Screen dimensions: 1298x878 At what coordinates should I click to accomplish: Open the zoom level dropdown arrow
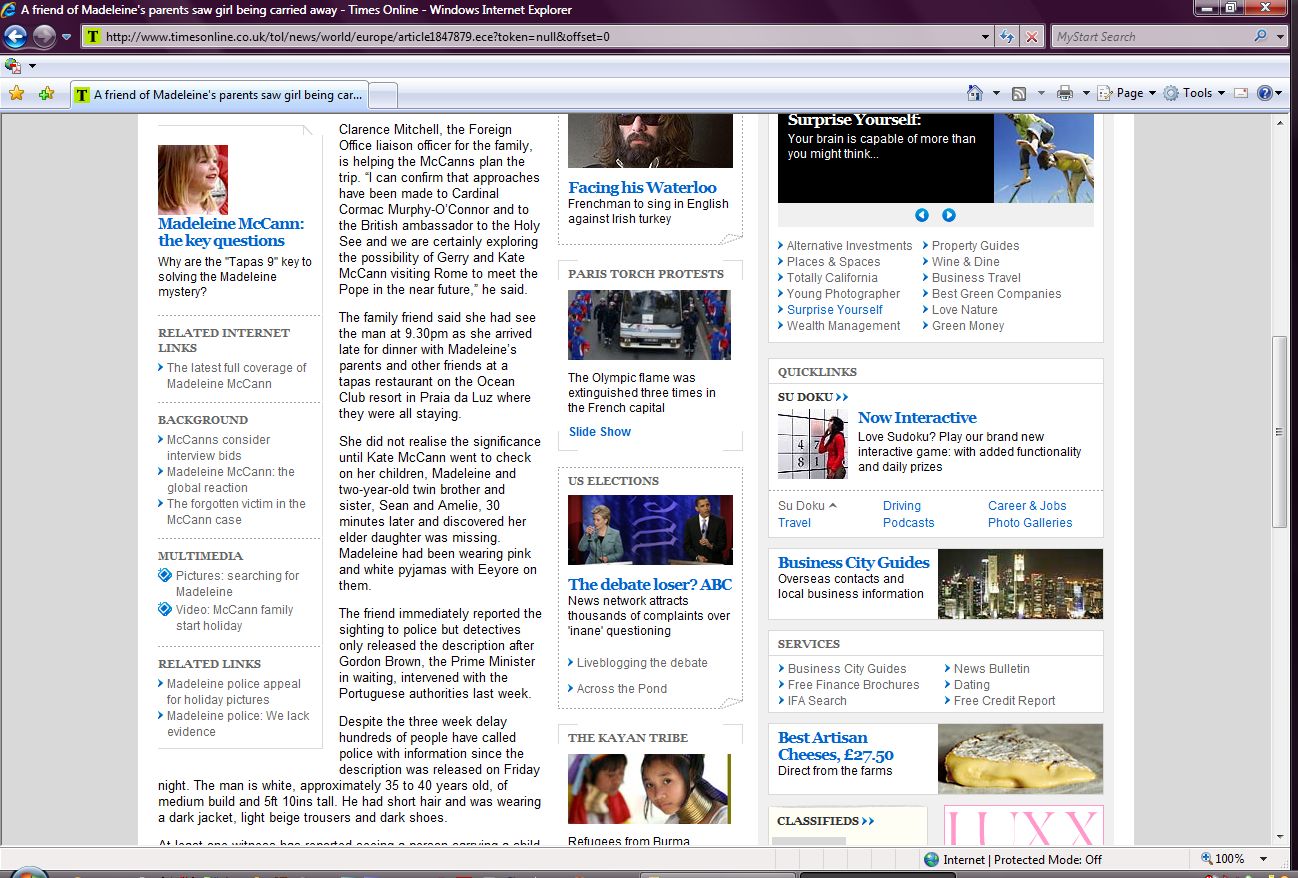1264,859
